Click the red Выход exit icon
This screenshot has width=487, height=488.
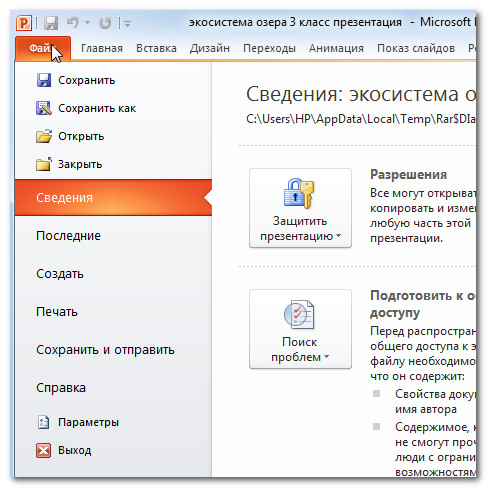point(44,450)
